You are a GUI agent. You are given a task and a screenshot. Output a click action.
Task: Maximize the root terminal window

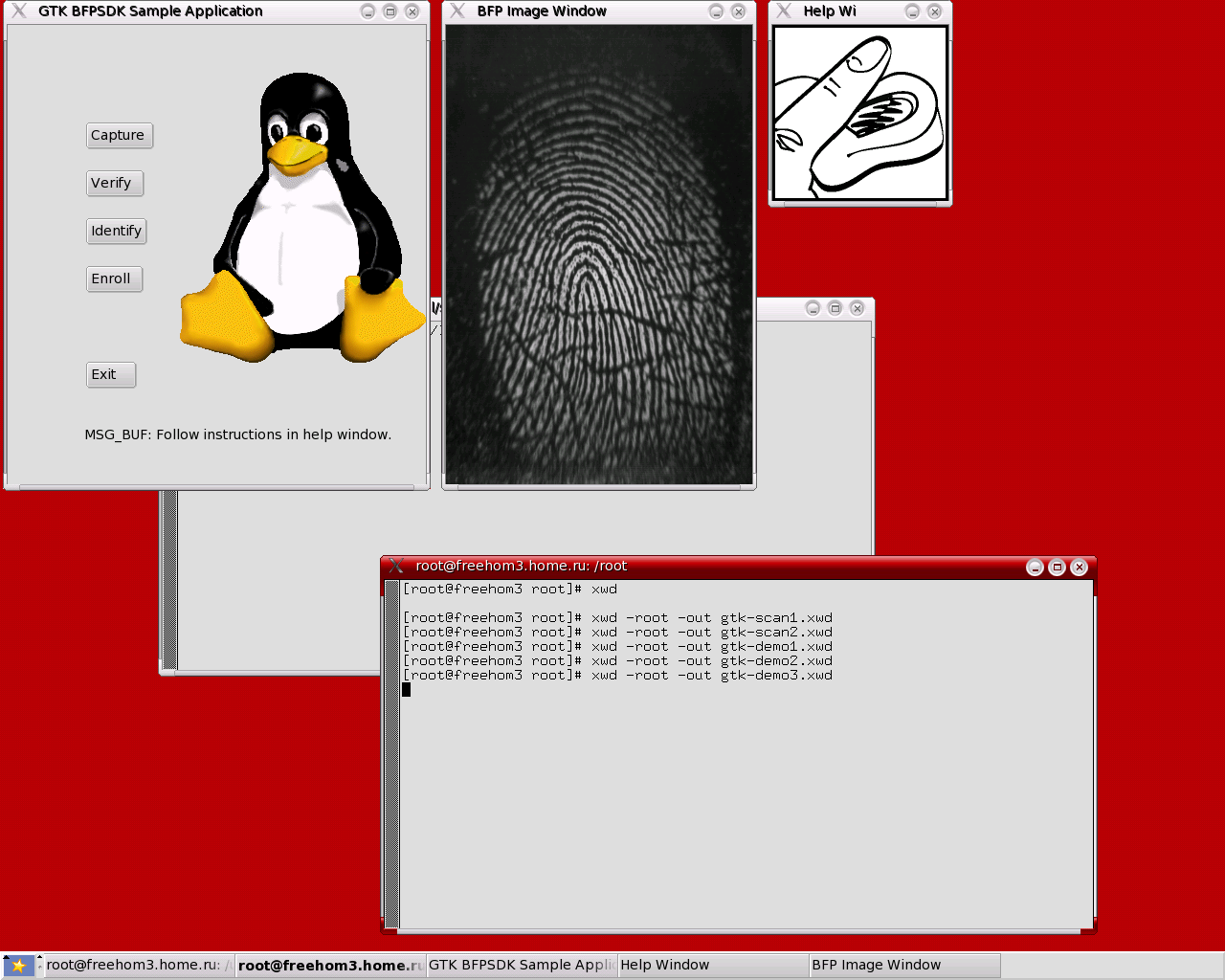(x=1057, y=568)
